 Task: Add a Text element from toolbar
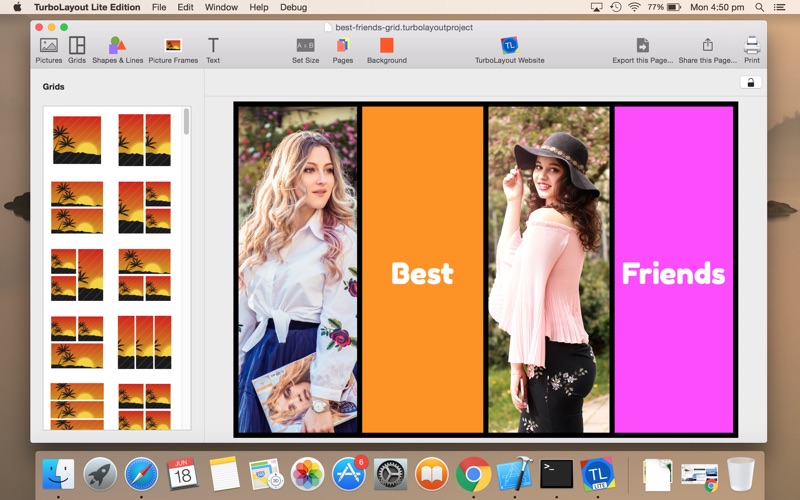[x=213, y=50]
